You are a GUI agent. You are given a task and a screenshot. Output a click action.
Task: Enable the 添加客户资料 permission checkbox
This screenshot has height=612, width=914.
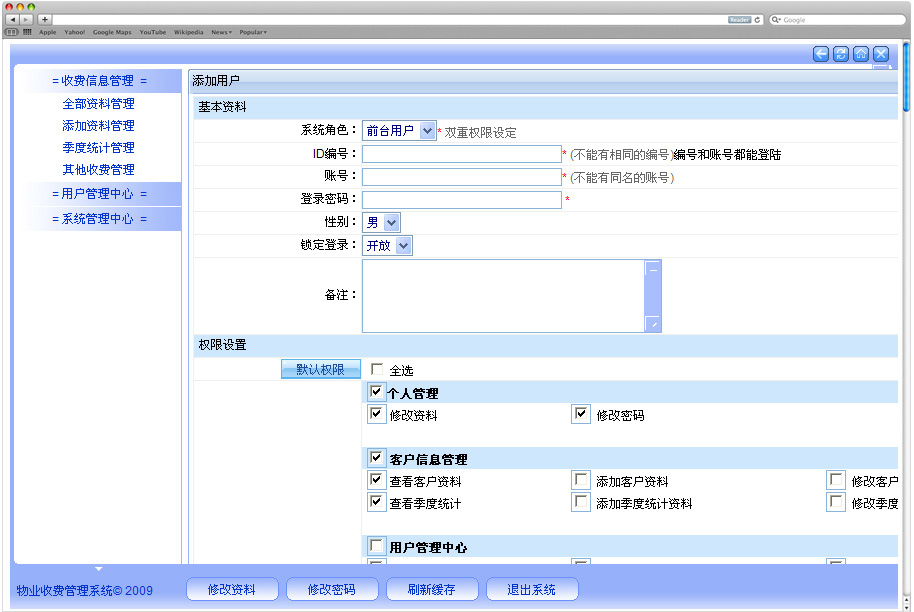(581, 481)
